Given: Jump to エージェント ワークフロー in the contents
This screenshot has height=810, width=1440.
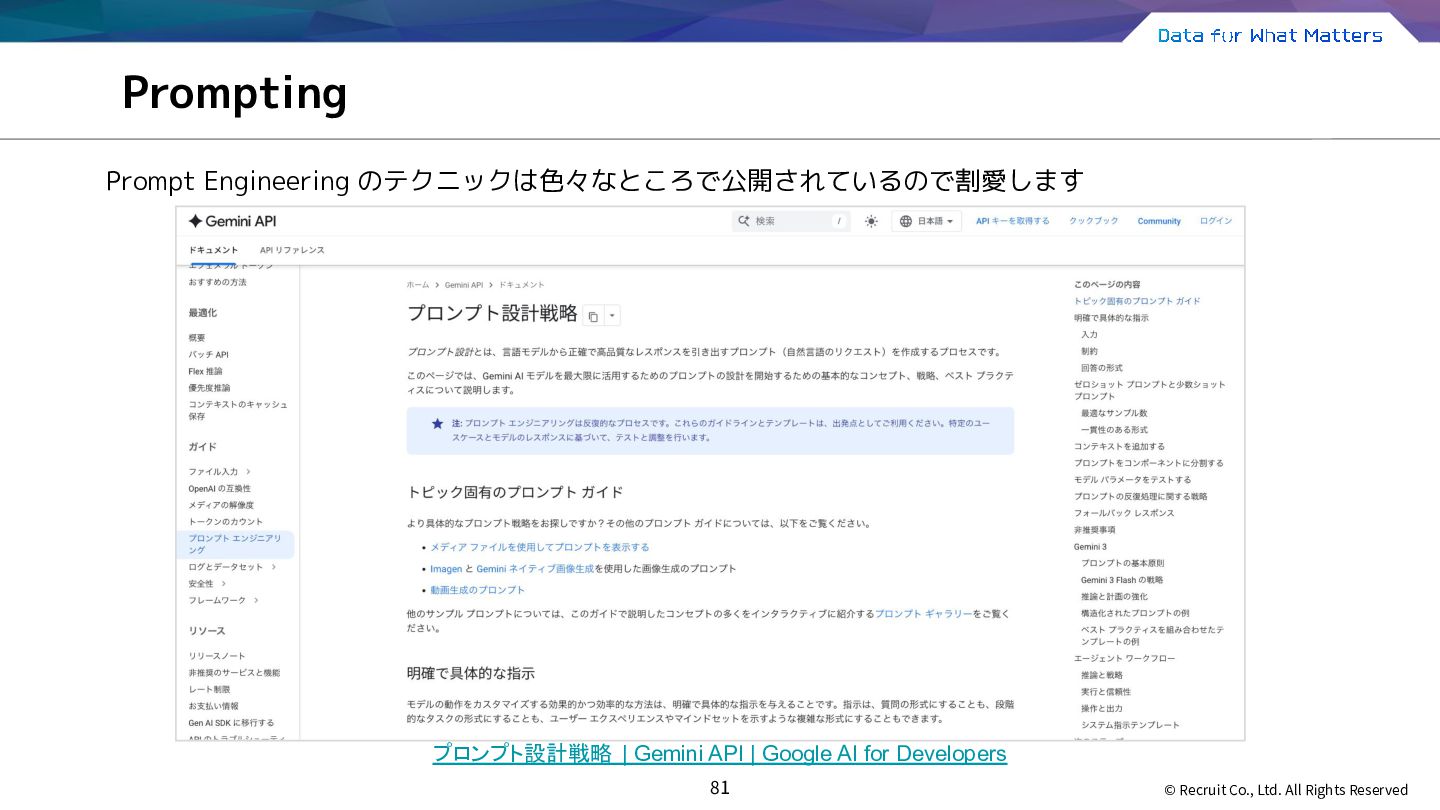Looking at the screenshot, I should [x=1125, y=658].
